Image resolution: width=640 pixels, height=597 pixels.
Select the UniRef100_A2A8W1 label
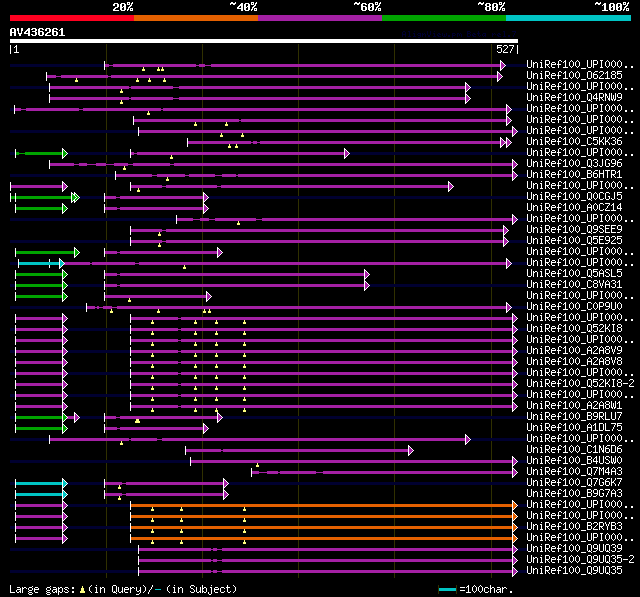574,406
